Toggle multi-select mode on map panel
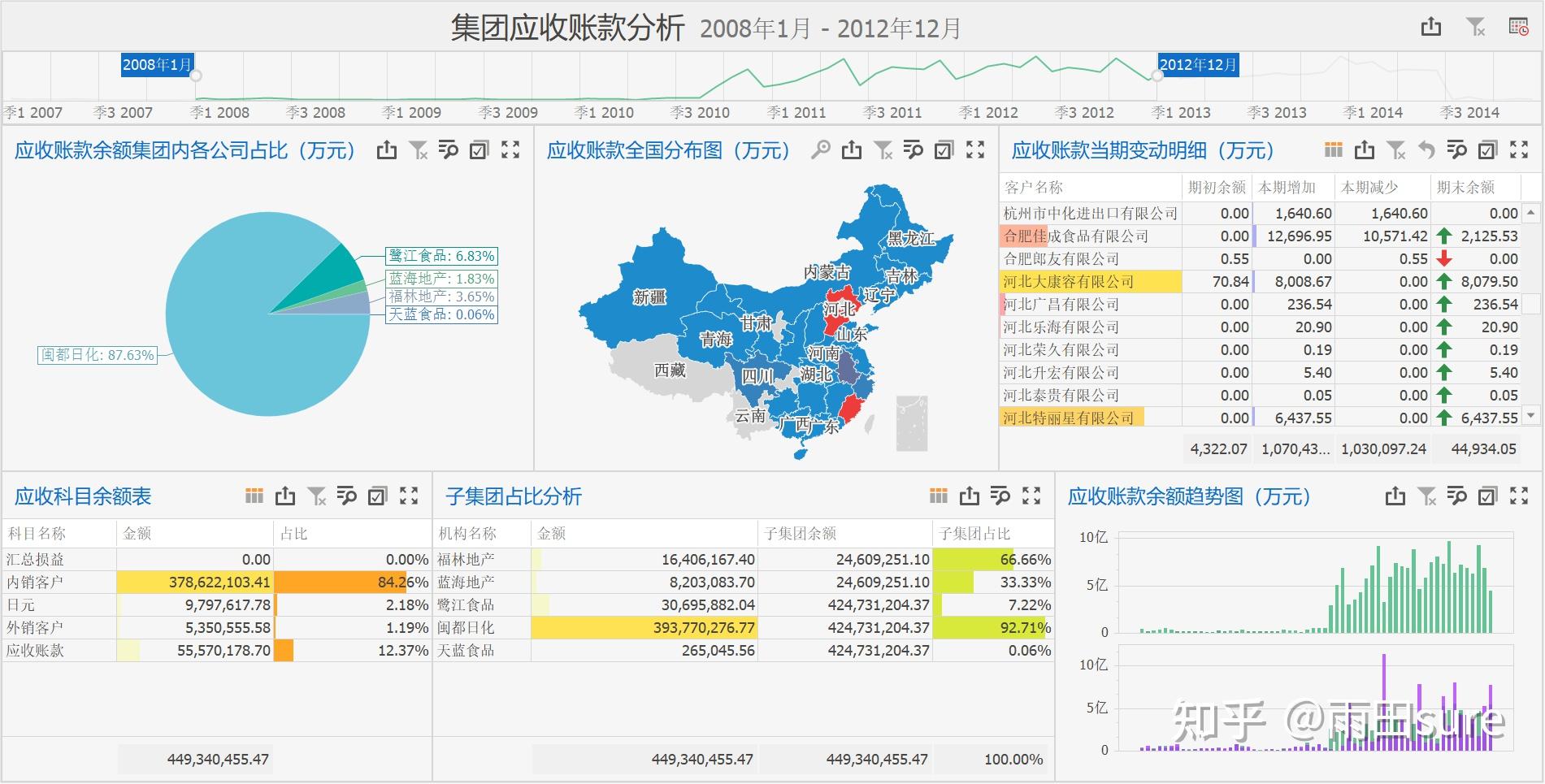This screenshot has height=784, width=1545. (944, 149)
